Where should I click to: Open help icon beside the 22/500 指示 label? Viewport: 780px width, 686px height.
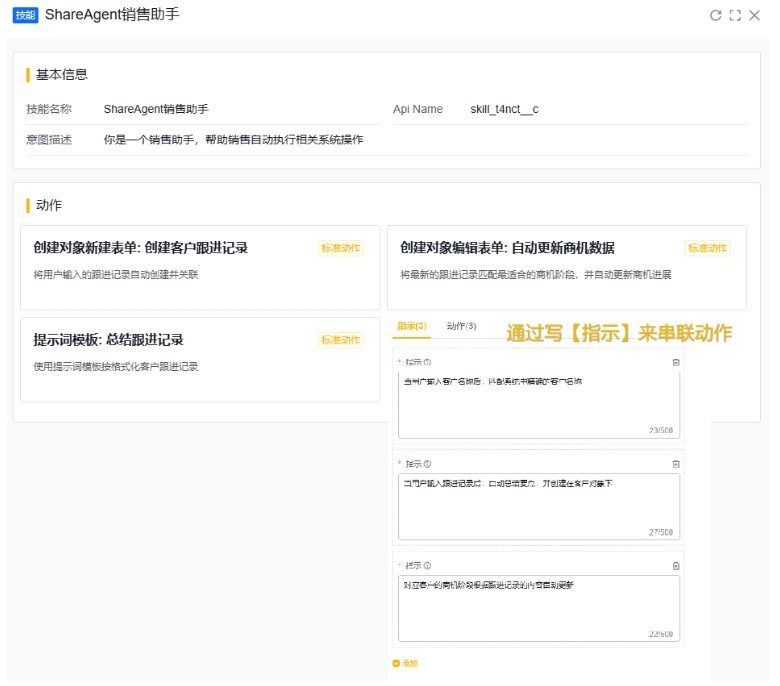point(427,566)
